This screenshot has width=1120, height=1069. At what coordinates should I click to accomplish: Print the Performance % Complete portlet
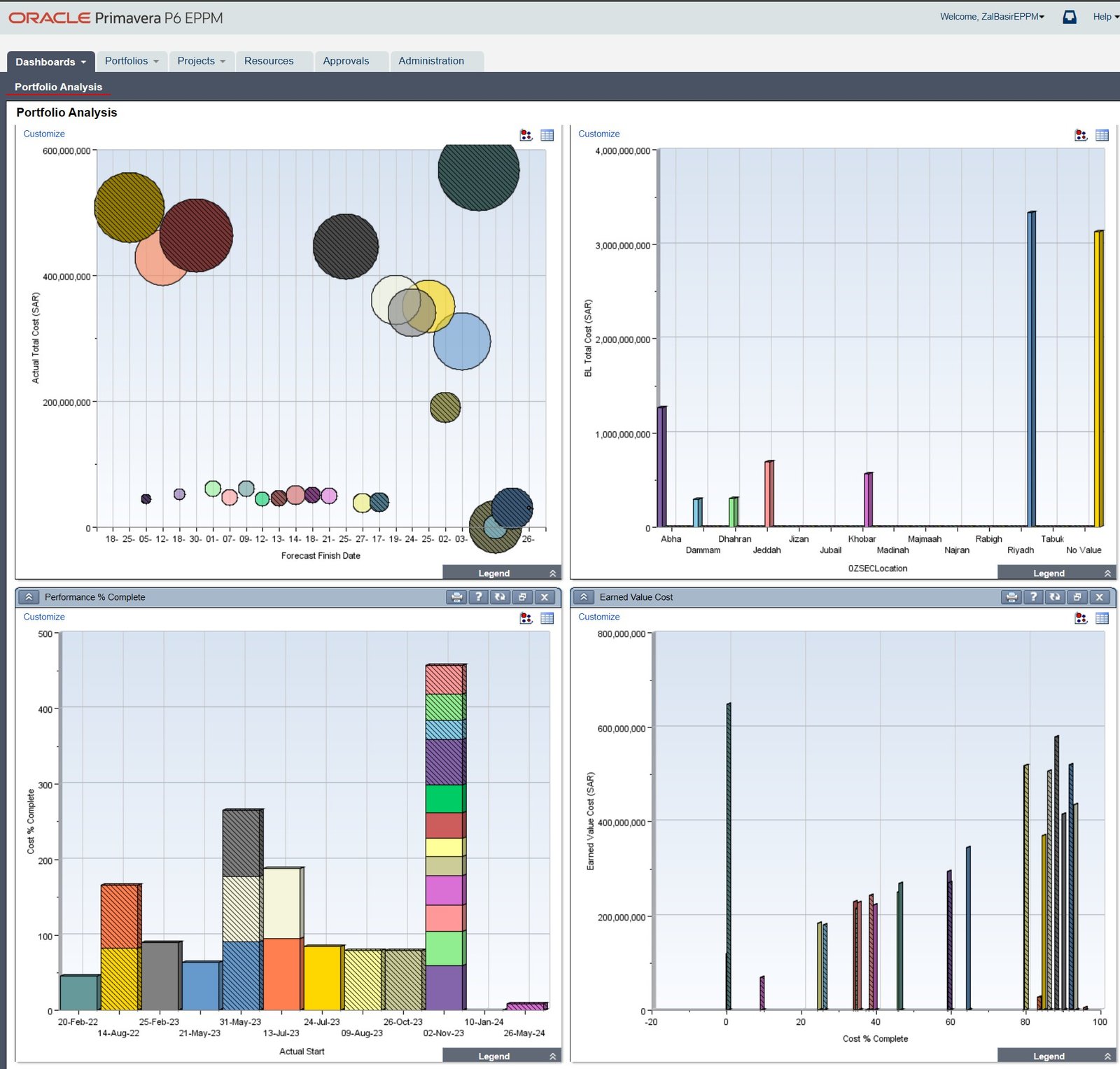click(456, 597)
